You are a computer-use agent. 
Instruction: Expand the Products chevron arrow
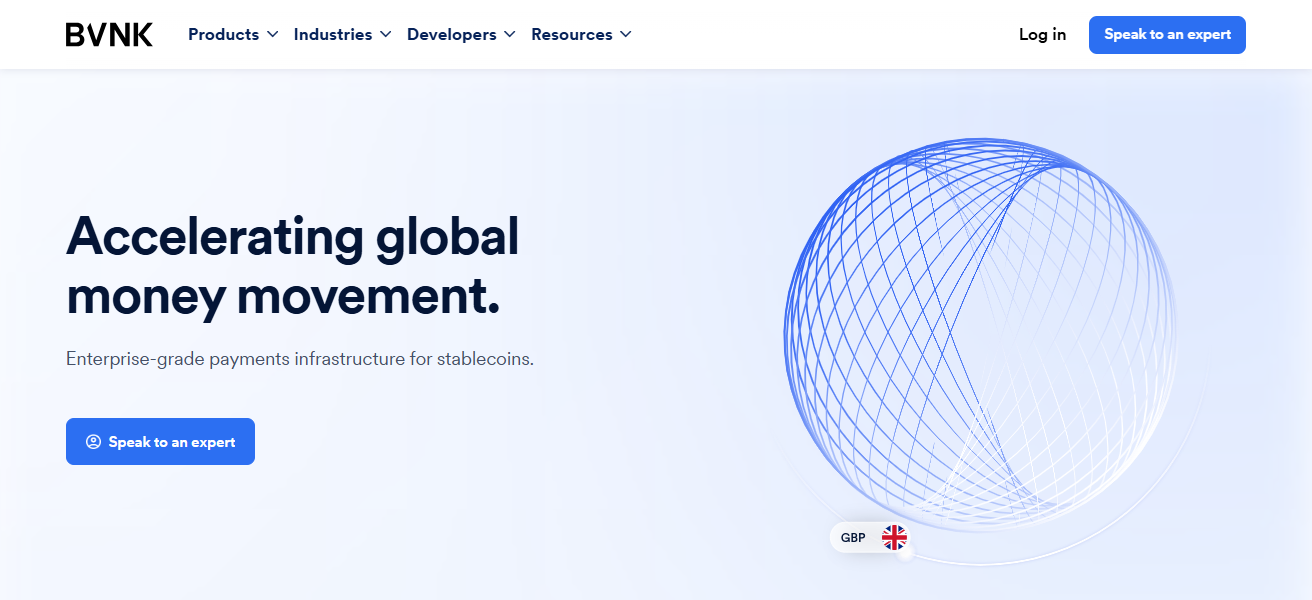coord(271,35)
